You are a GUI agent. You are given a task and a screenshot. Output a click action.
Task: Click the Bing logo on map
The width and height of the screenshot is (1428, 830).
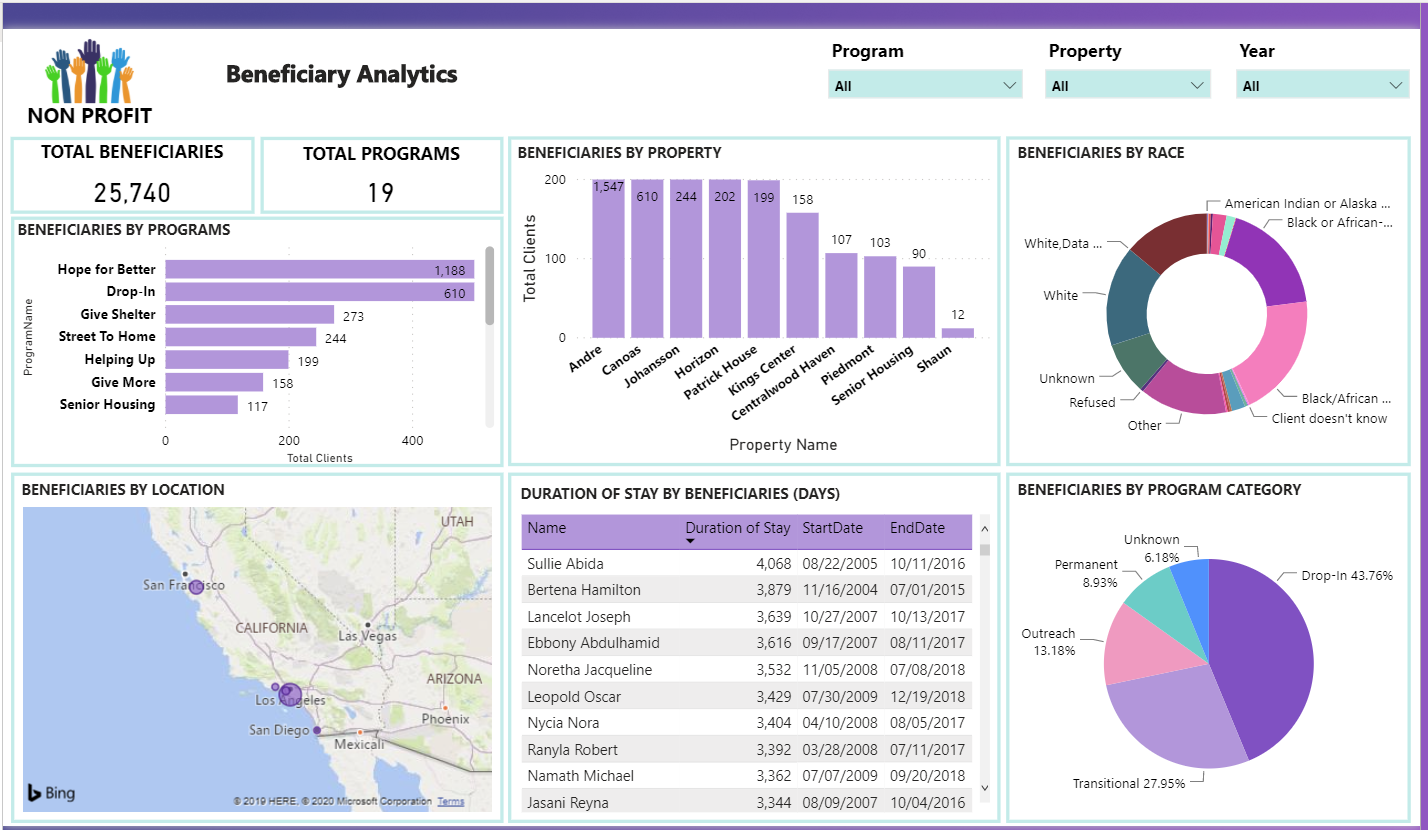pos(51,793)
